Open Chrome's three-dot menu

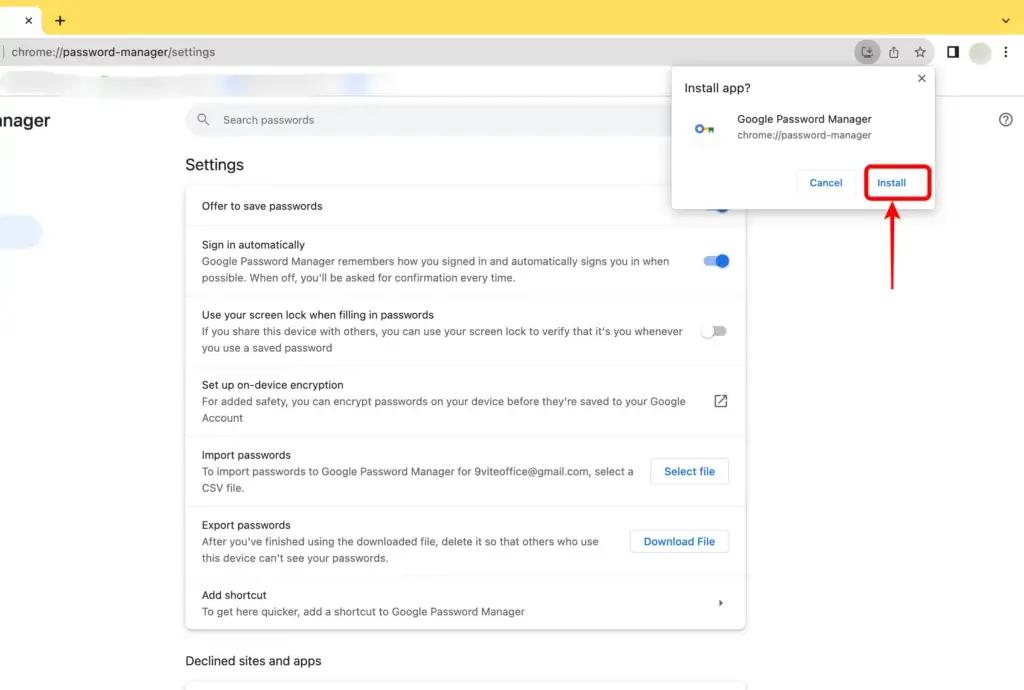1006,51
